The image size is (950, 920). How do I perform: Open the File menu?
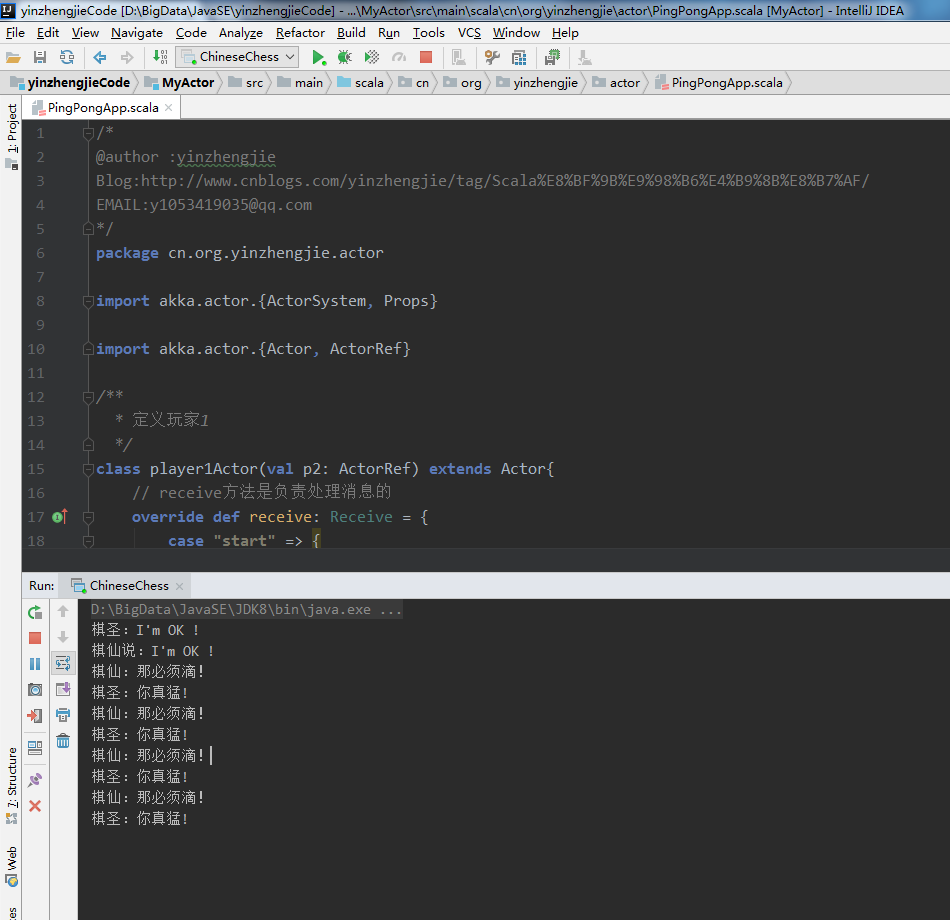[15, 33]
